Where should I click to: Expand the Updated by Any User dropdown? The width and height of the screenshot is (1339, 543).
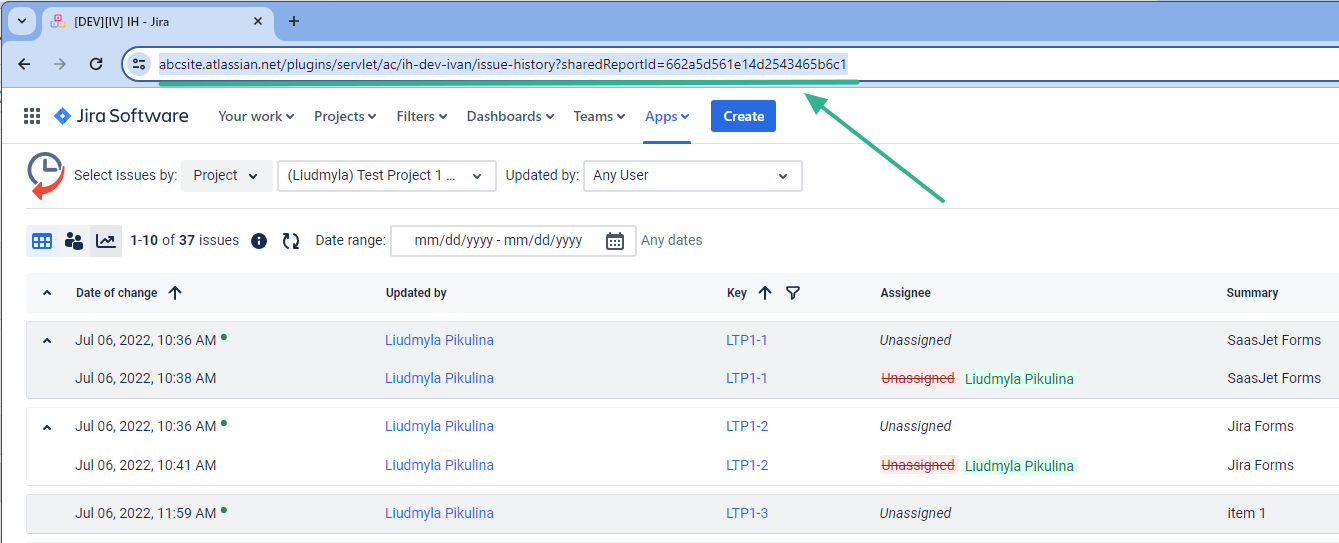click(692, 176)
